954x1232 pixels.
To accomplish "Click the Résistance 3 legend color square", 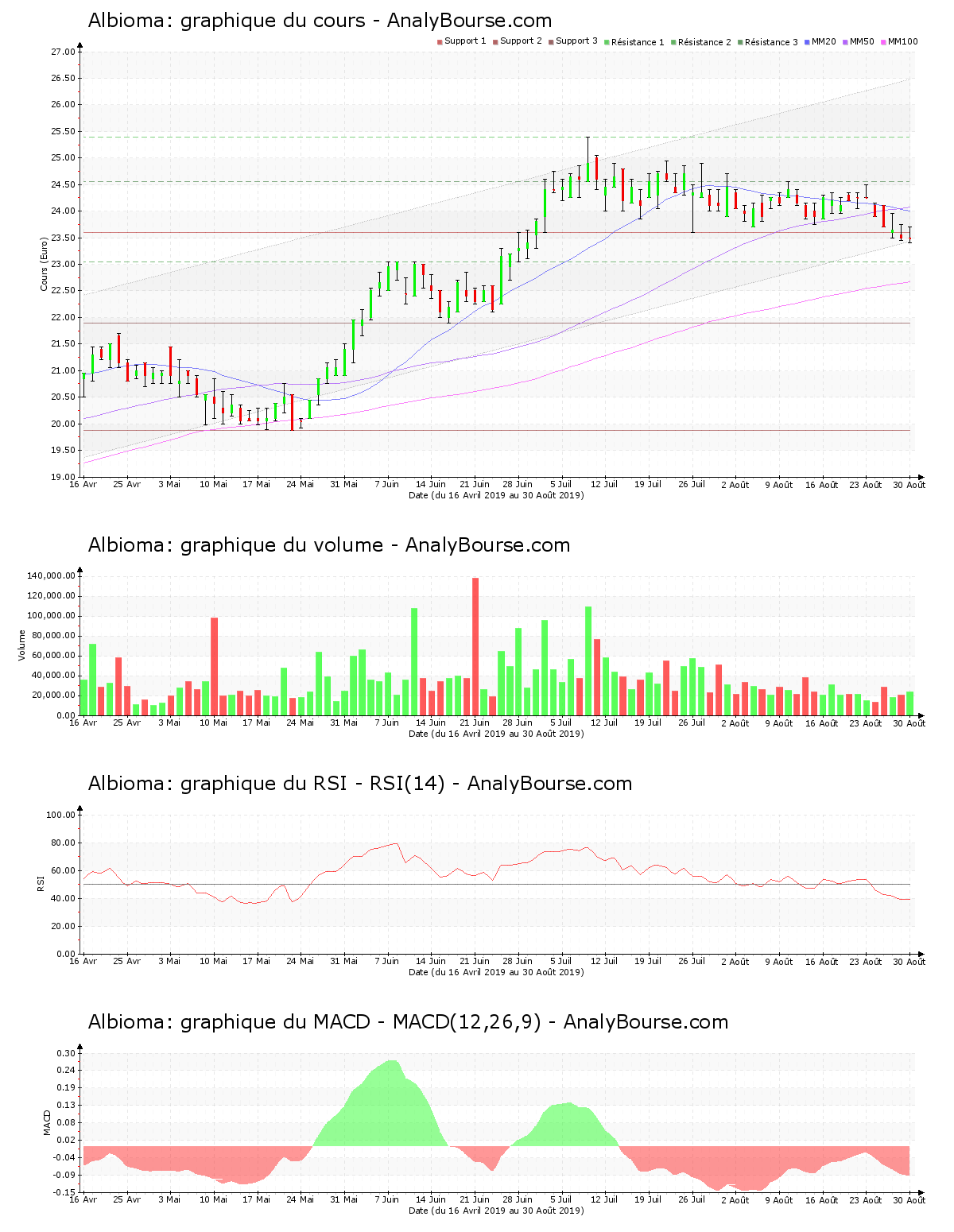I will (x=740, y=42).
